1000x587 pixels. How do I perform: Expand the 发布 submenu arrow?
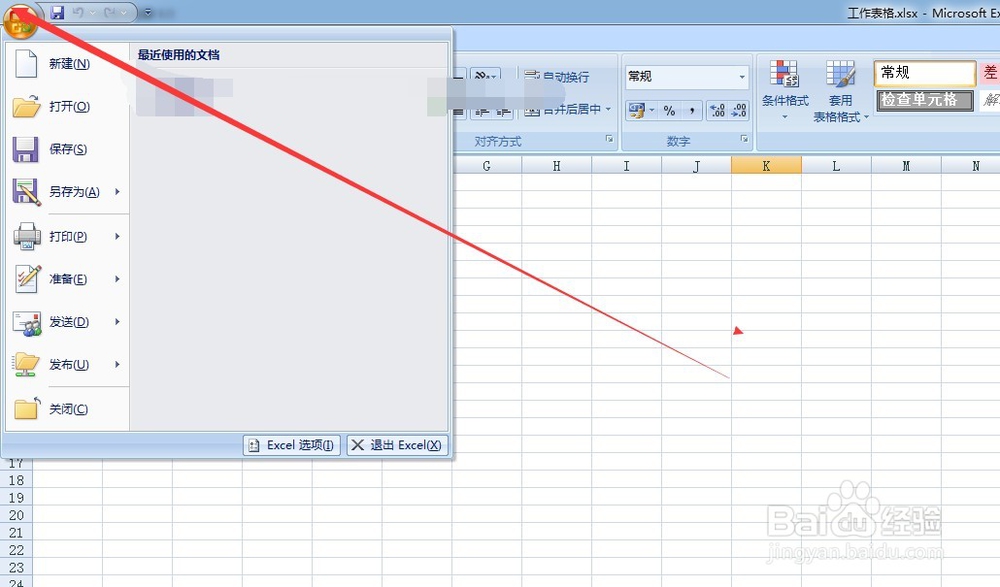pos(117,364)
